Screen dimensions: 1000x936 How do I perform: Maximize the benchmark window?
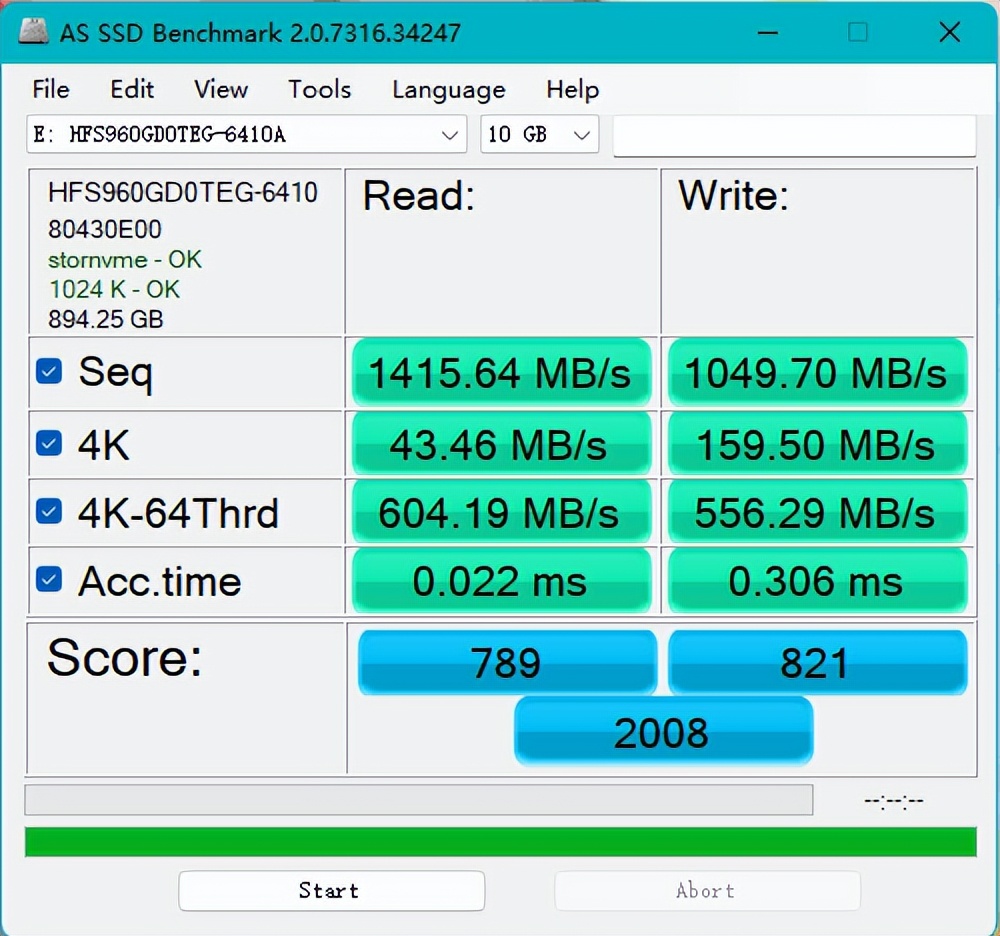(857, 32)
